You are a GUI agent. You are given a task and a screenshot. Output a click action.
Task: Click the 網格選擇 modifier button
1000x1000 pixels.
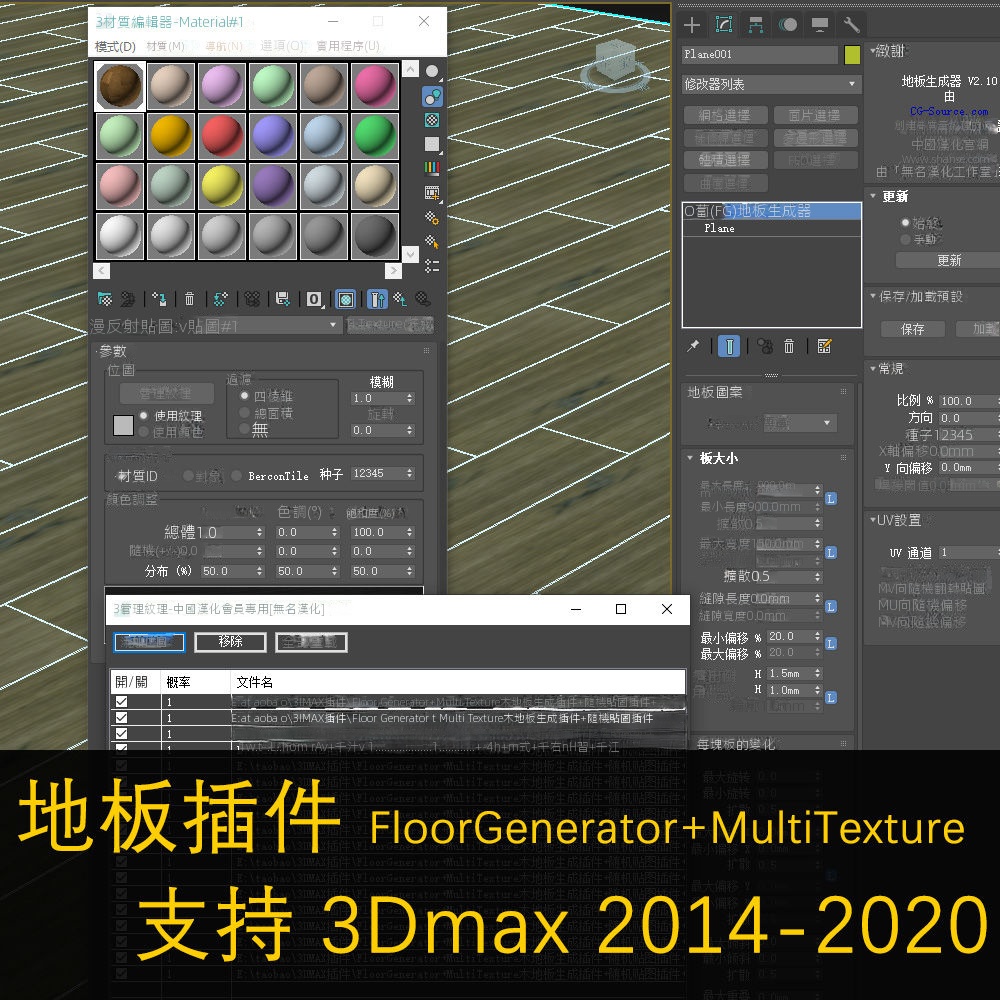[724, 115]
